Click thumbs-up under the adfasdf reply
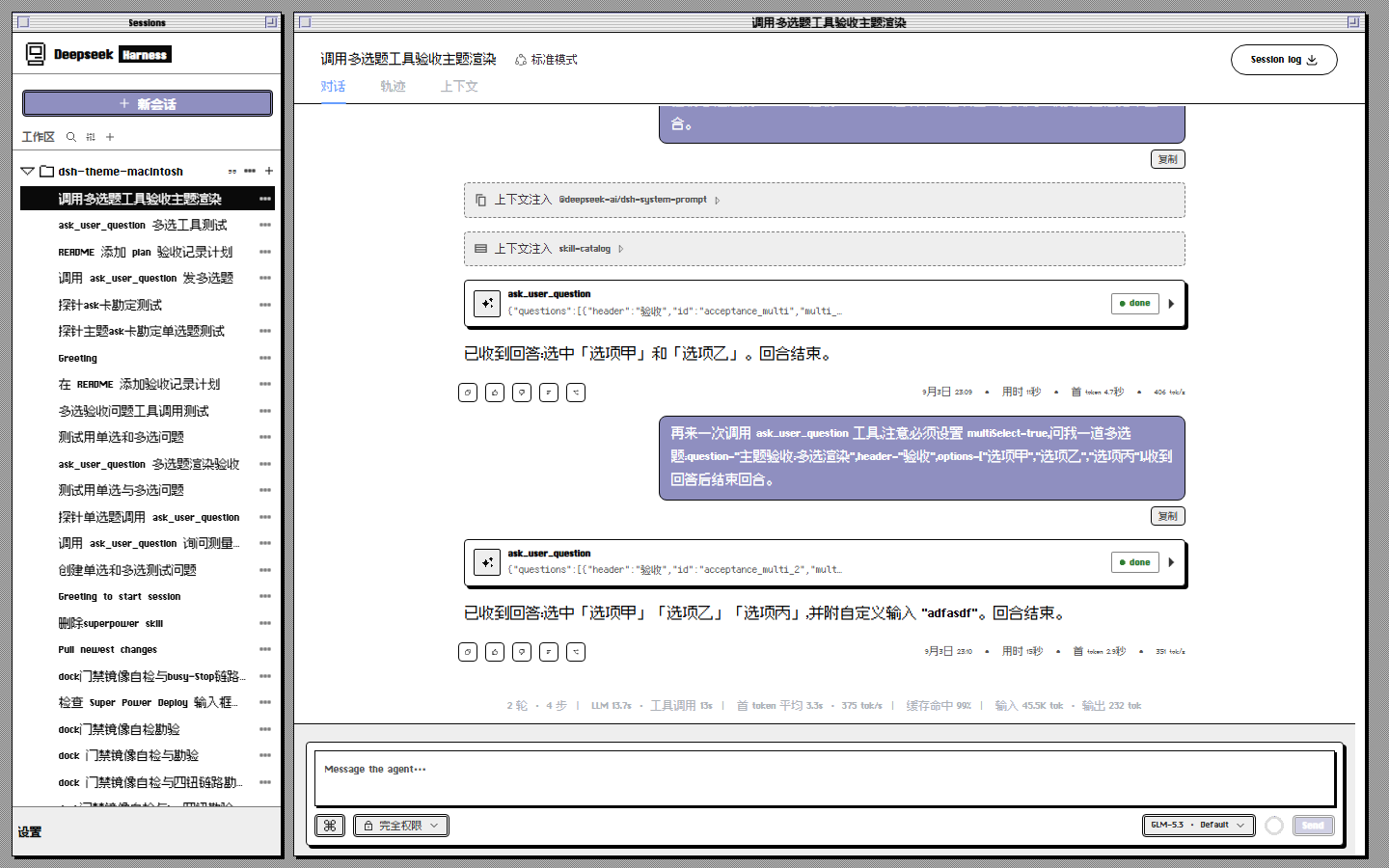1389x868 pixels. 495,652
